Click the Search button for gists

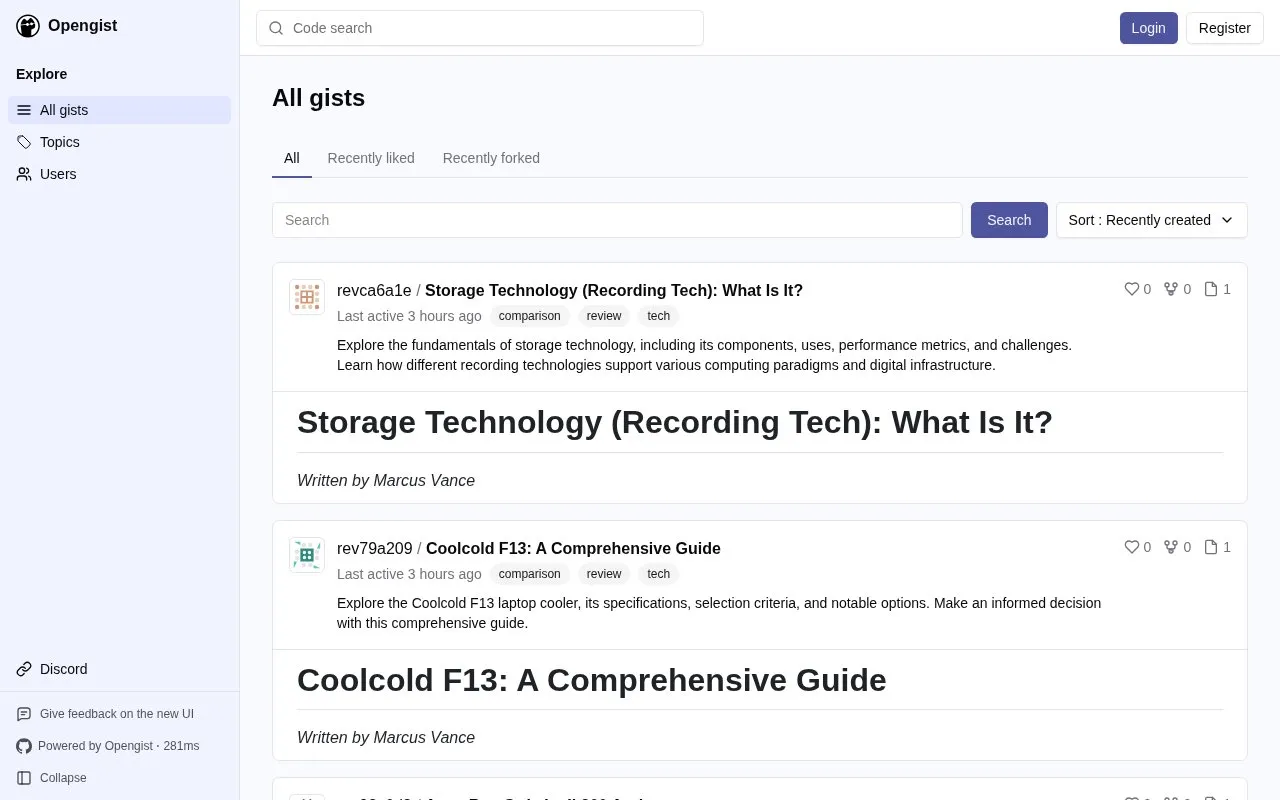[1009, 220]
